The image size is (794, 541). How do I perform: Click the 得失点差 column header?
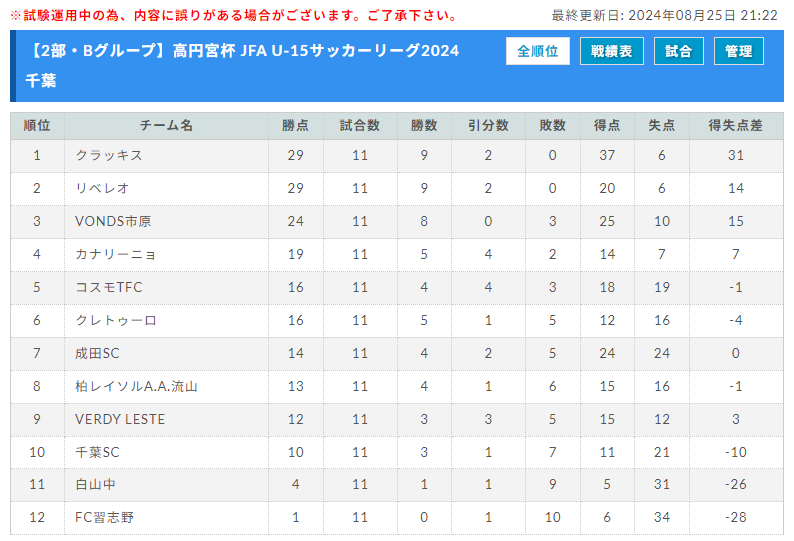(736, 126)
